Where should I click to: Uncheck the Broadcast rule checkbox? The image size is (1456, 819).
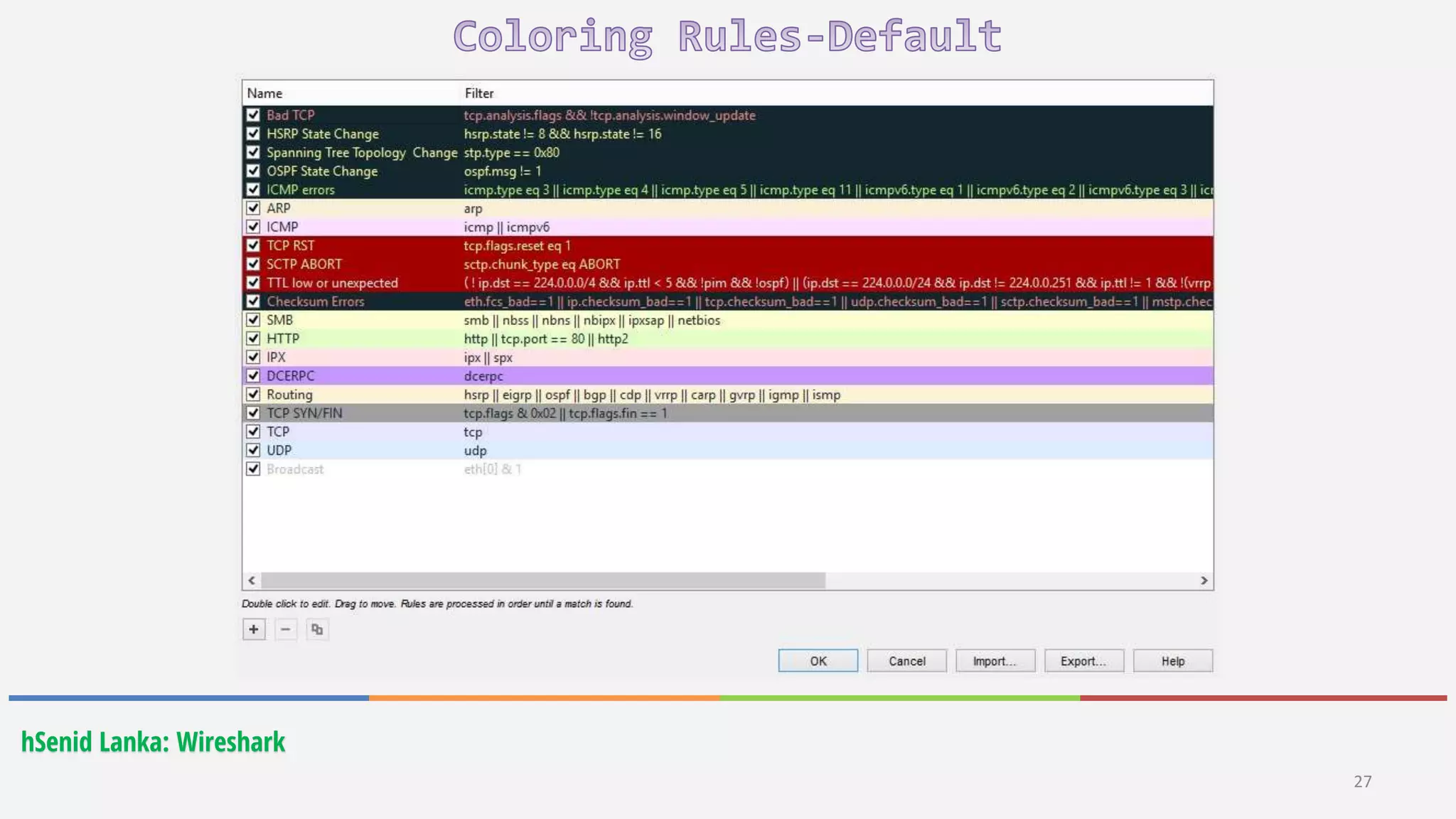coord(253,469)
